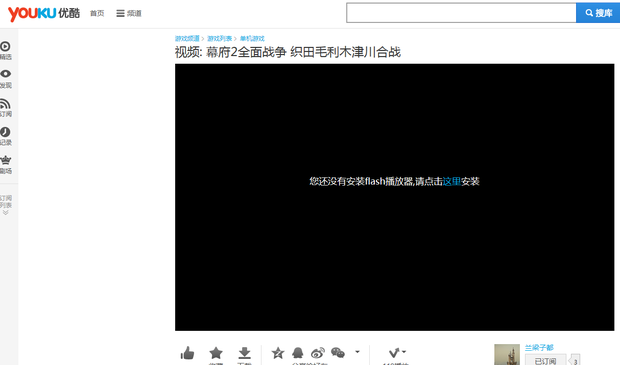Share to Weibo icon
This screenshot has width=620, height=365.
coord(318,352)
